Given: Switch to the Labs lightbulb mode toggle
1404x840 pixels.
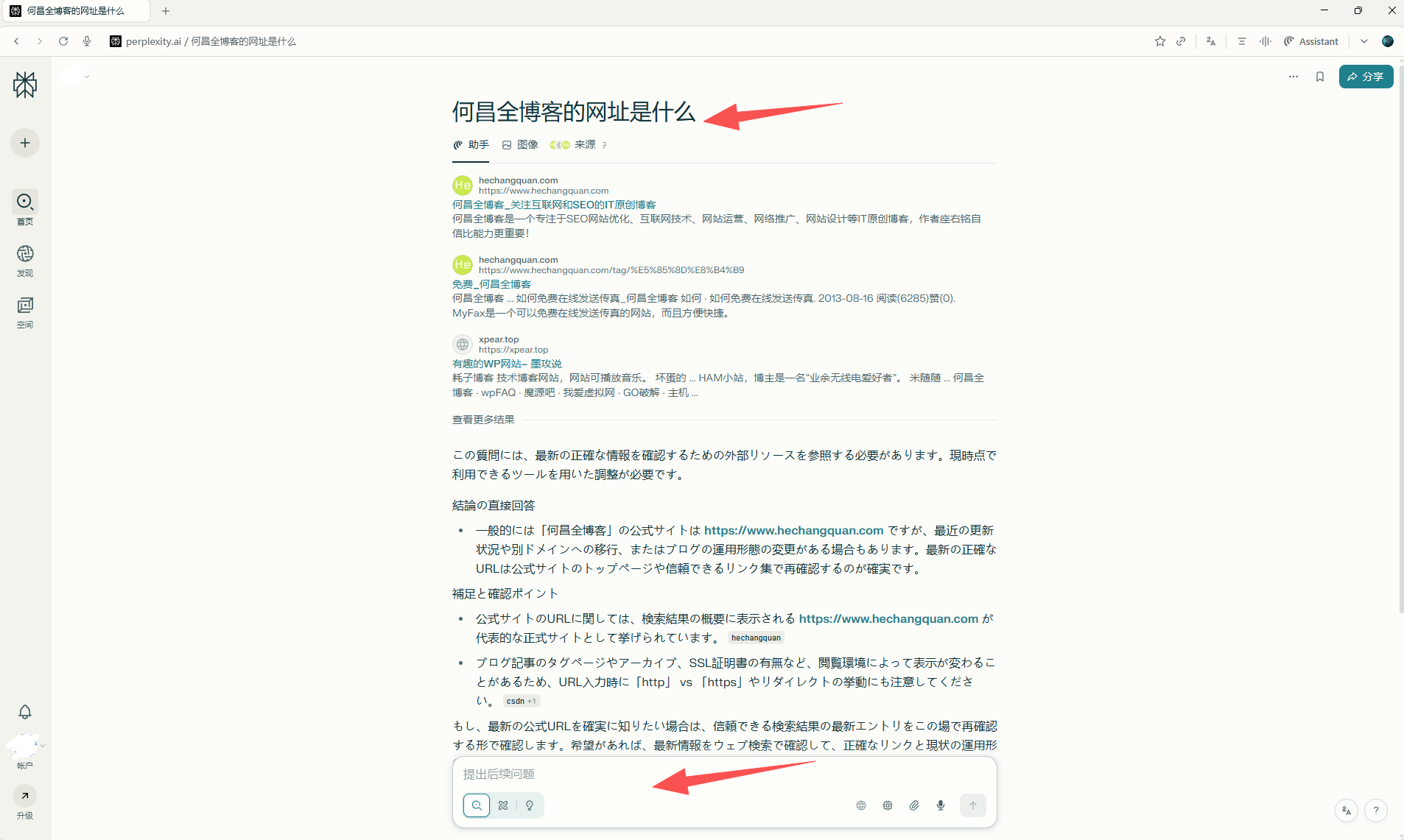Looking at the screenshot, I should 530,805.
